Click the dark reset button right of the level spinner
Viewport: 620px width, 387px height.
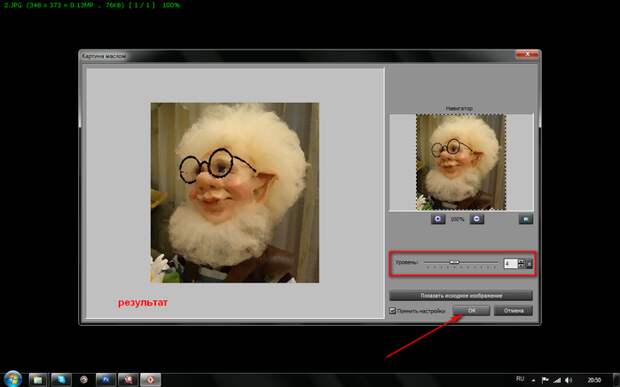[529, 263]
